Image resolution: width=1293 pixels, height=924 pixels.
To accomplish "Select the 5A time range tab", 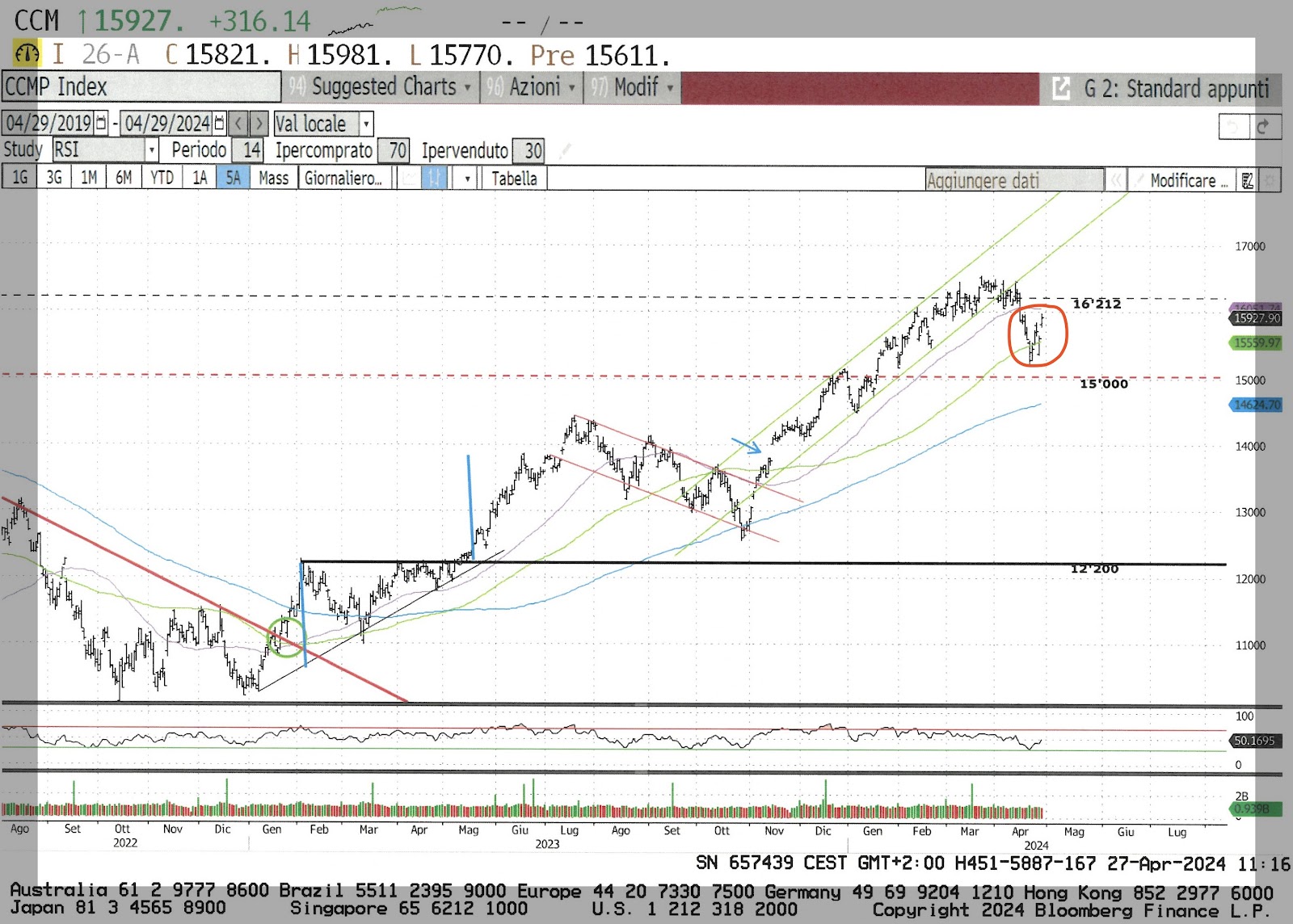I will (x=233, y=178).
